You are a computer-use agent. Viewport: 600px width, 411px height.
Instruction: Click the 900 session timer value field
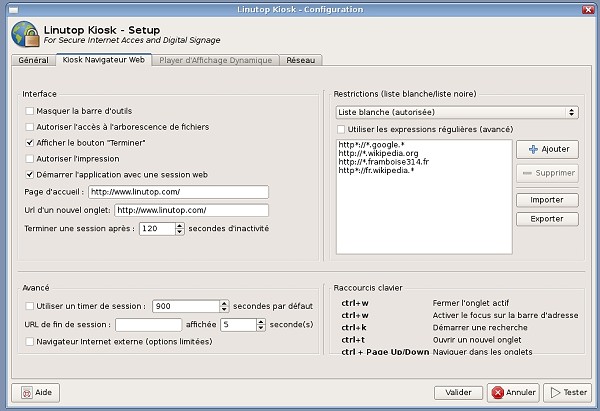click(x=186, y=307)
